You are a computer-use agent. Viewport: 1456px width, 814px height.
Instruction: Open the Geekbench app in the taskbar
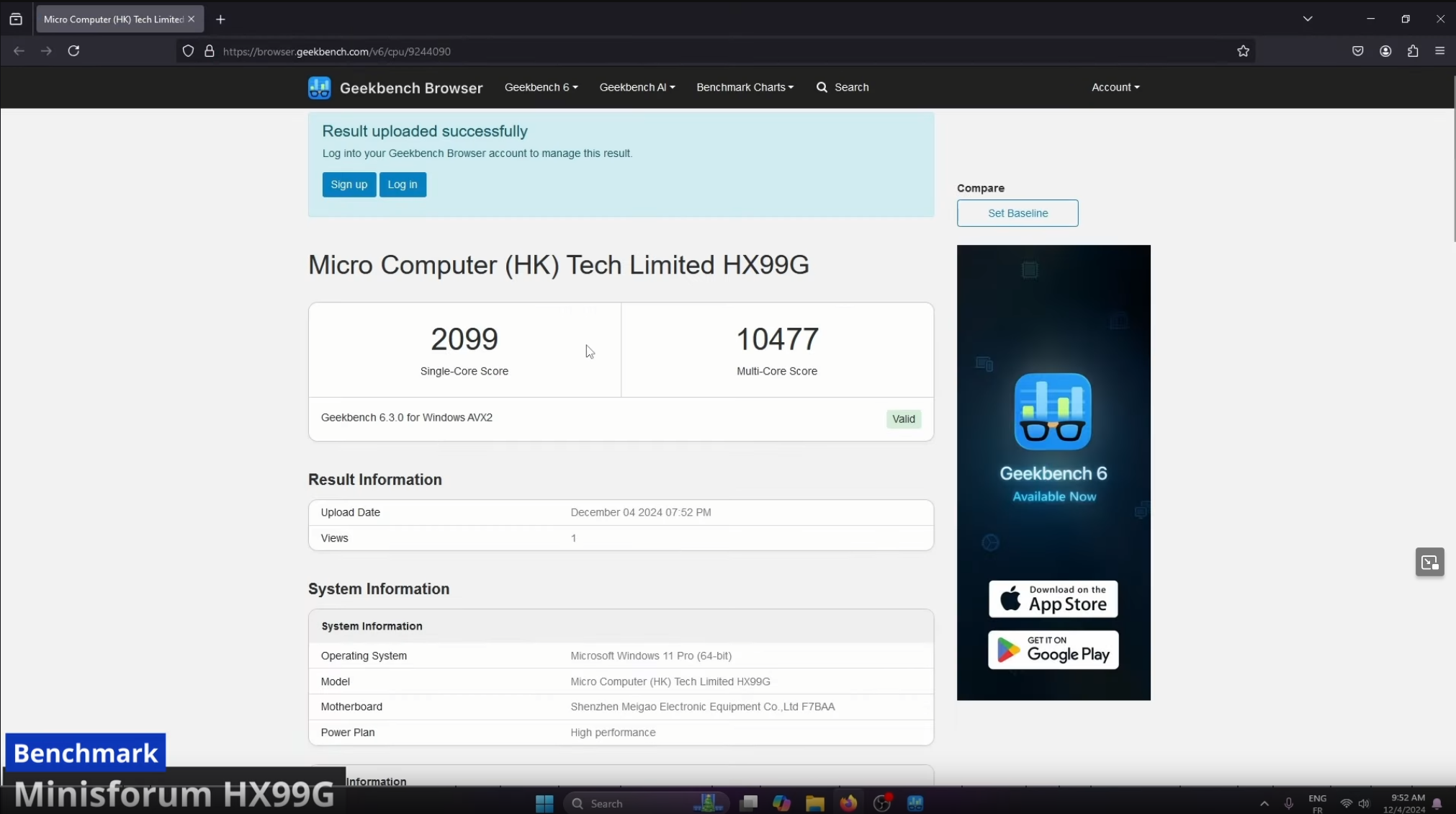pos(915,802)
